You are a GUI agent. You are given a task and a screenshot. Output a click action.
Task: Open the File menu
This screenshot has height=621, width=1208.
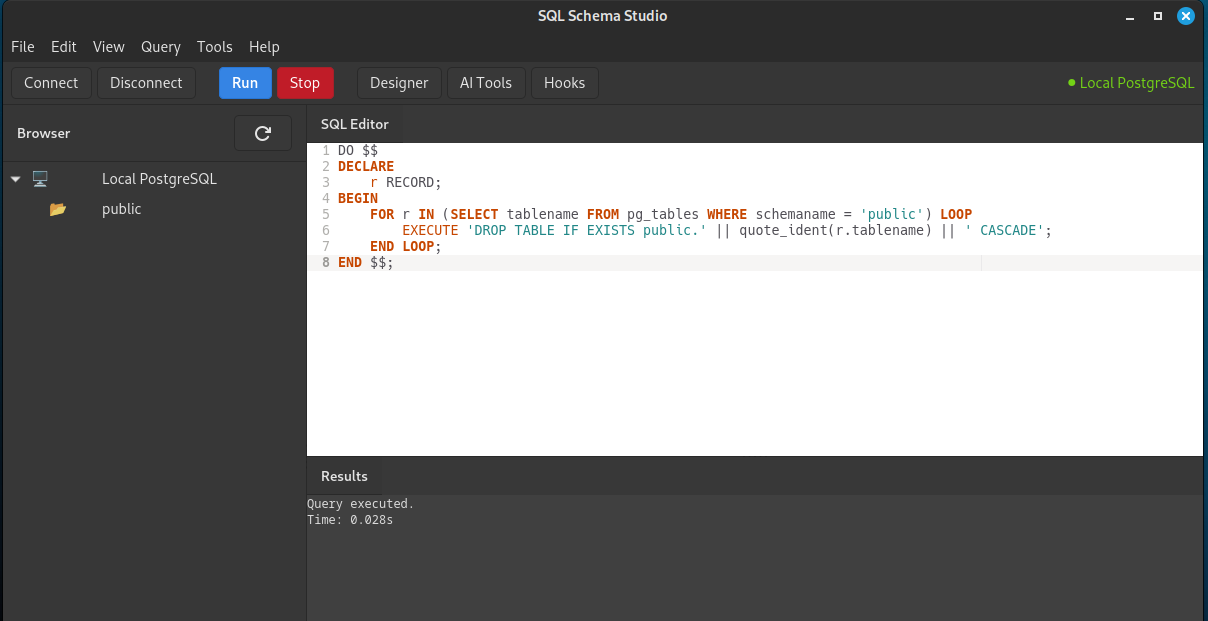coord(23,47)
